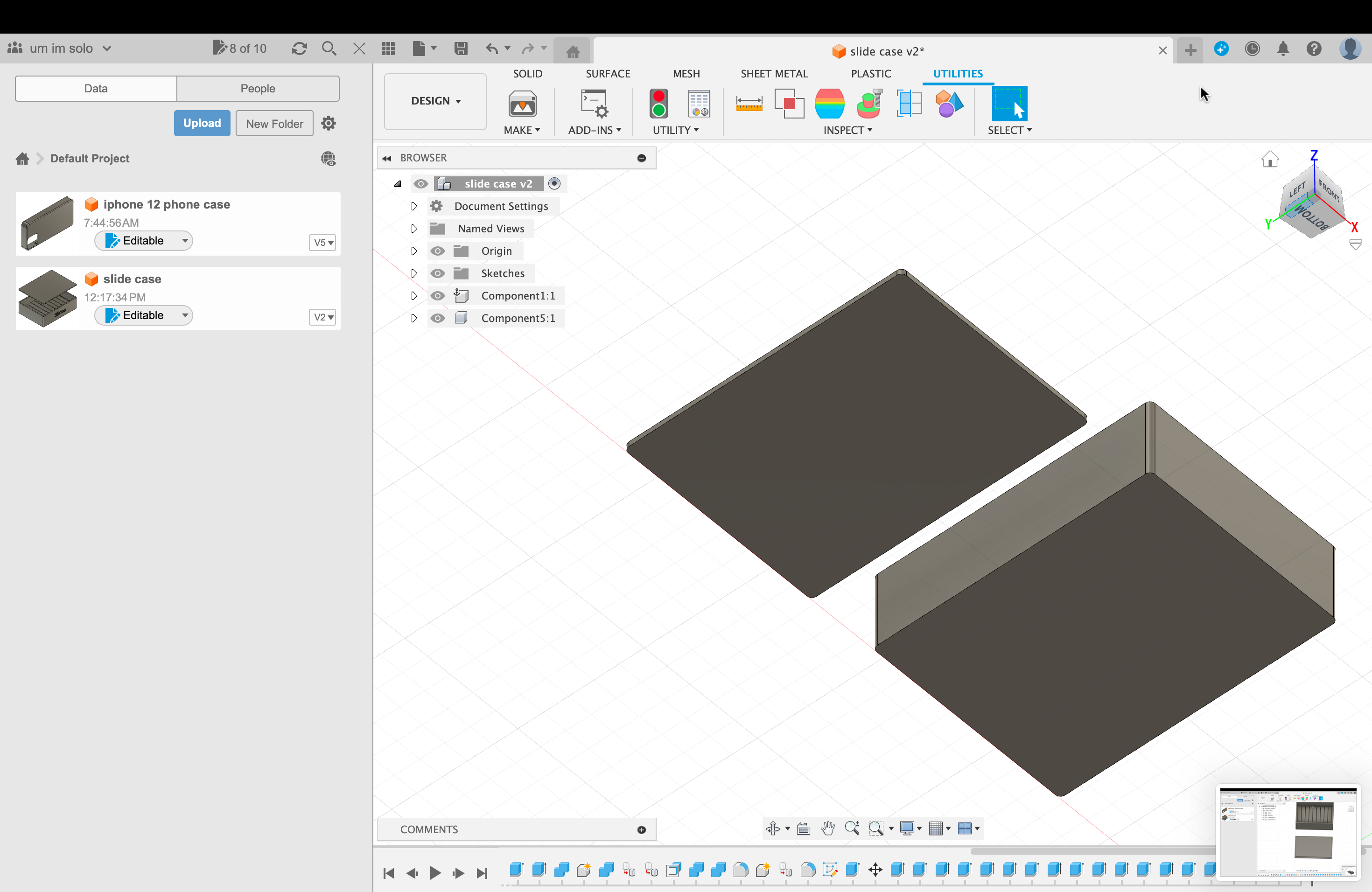
Task: Activate the Pan hand tool
Action: pyautogui.click(x=828, y=829)
